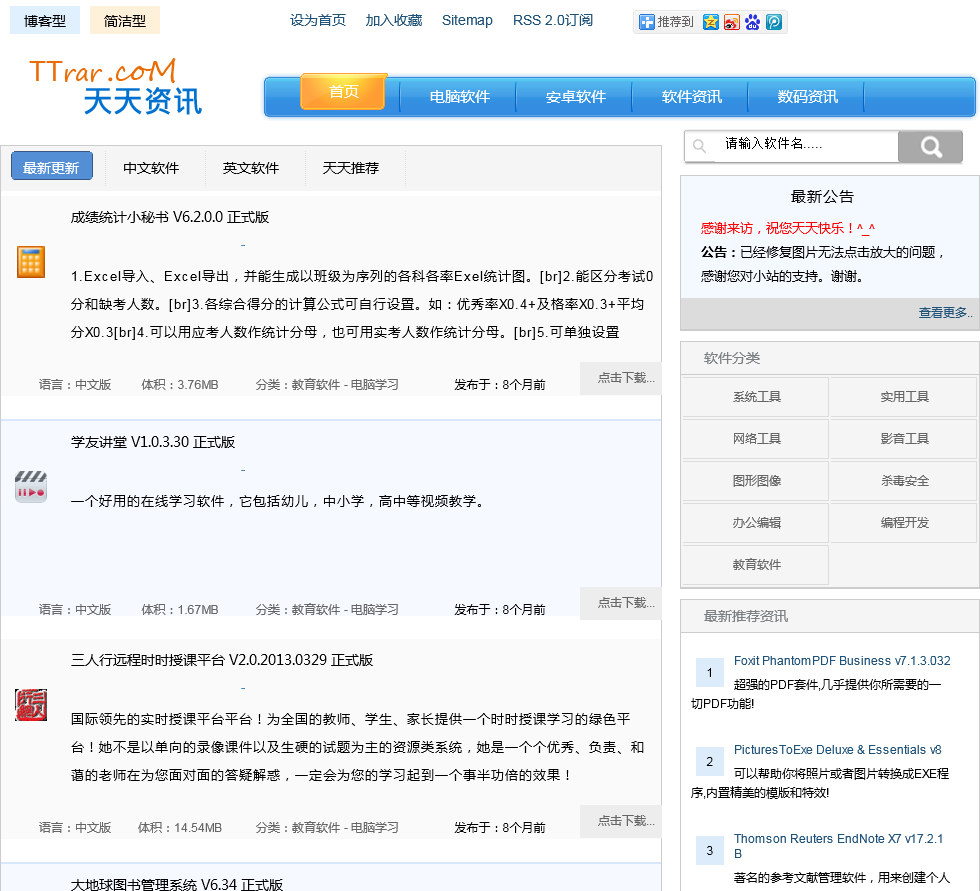Switch to 简洁型 layout
The image size is (980, 891).
point(125,21)
